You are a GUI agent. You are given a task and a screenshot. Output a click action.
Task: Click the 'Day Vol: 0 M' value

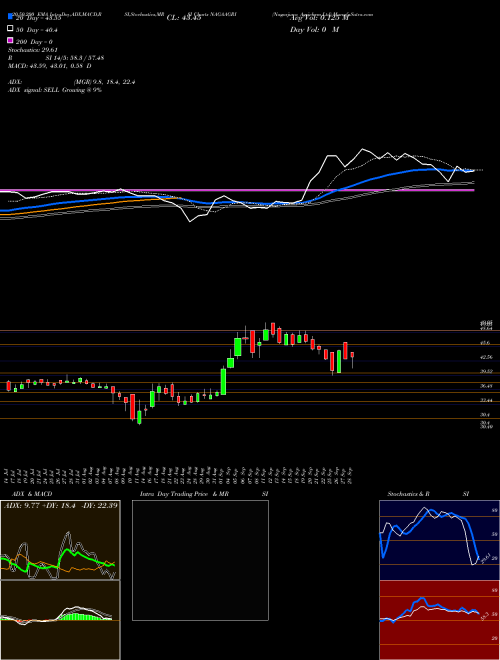click(x=314, y=29)
